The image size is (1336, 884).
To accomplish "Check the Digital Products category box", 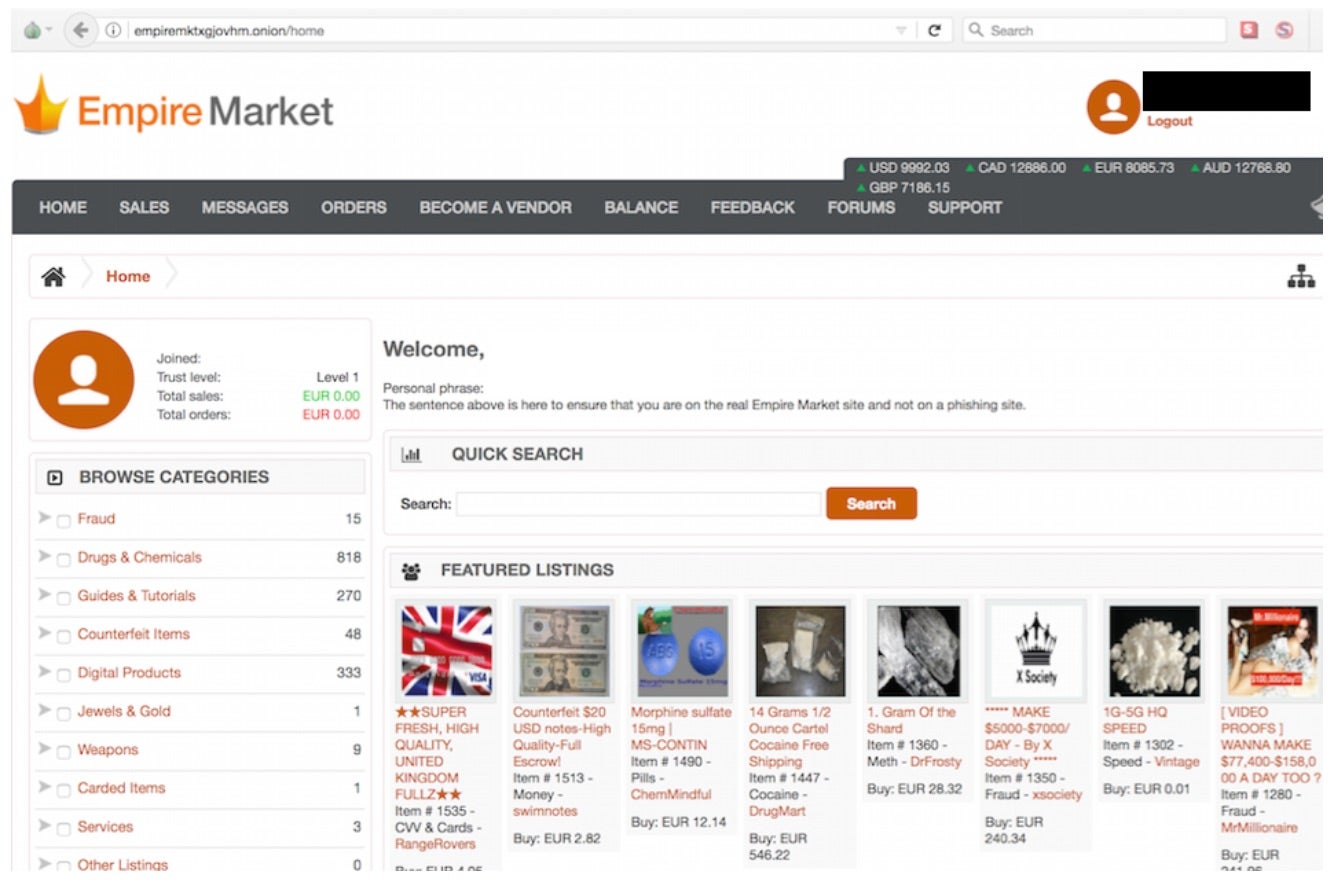I will coord(64,674).
